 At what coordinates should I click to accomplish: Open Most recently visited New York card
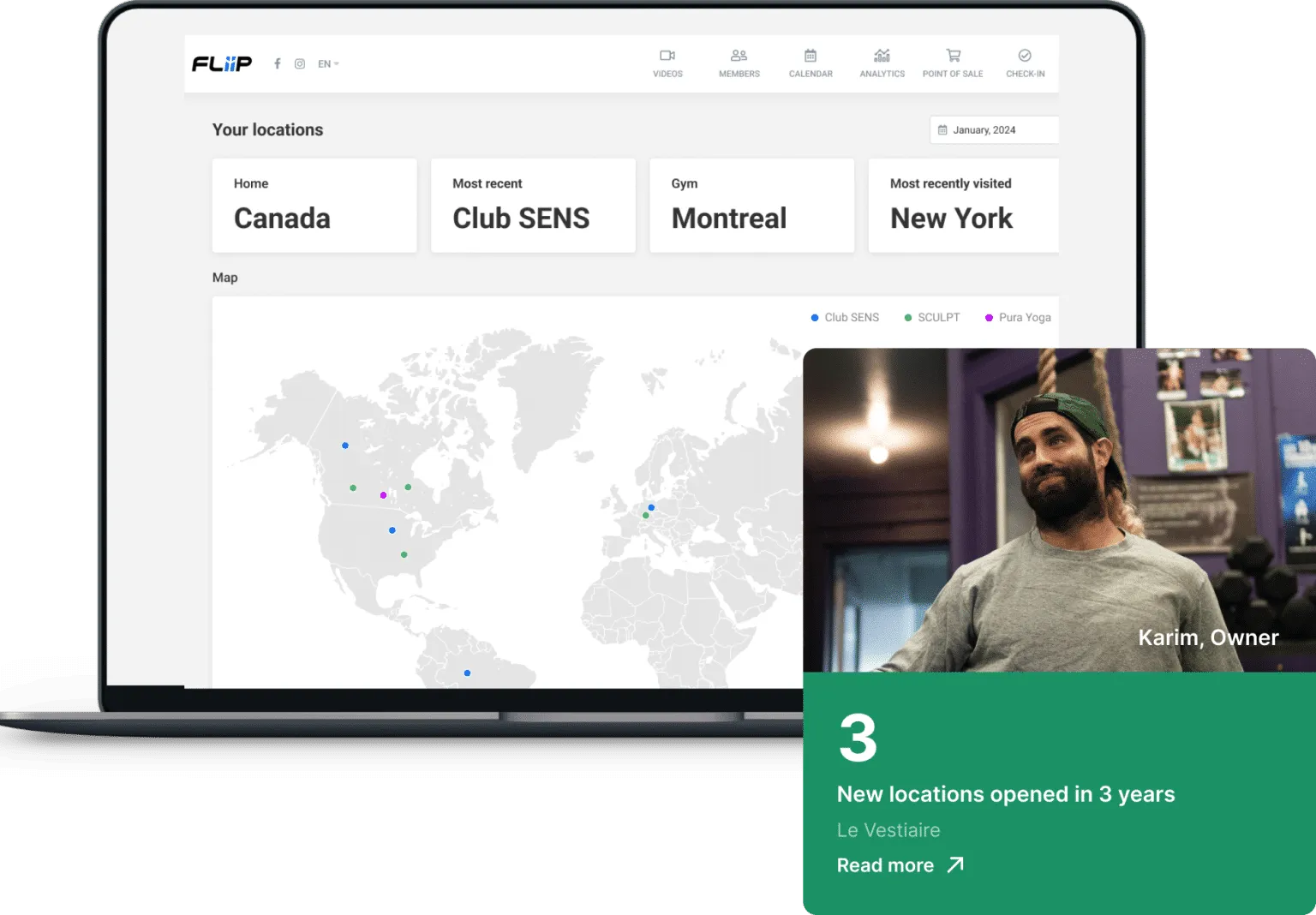point(963,206)
